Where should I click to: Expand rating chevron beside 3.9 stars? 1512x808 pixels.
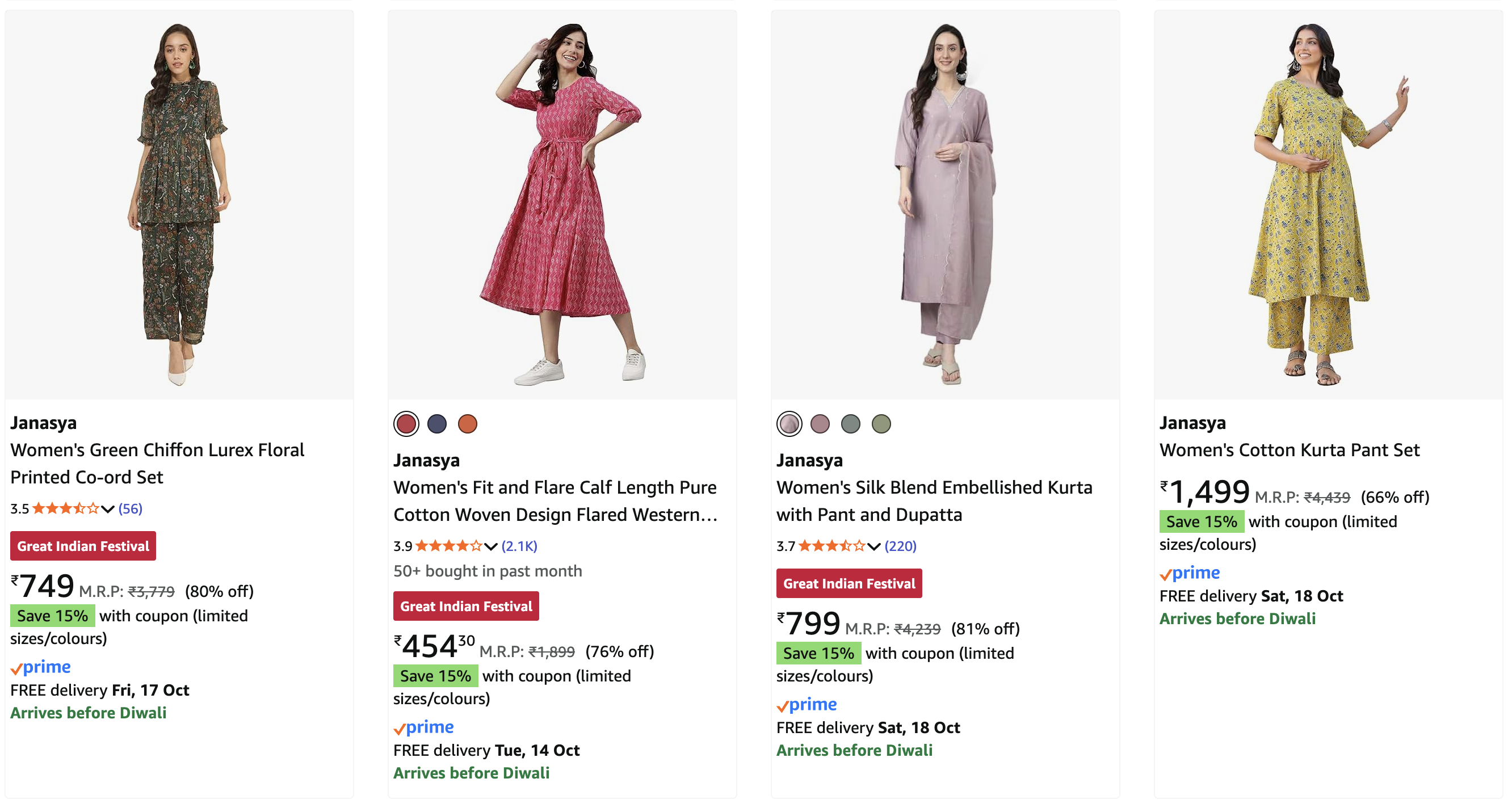(x=491, y=546)
